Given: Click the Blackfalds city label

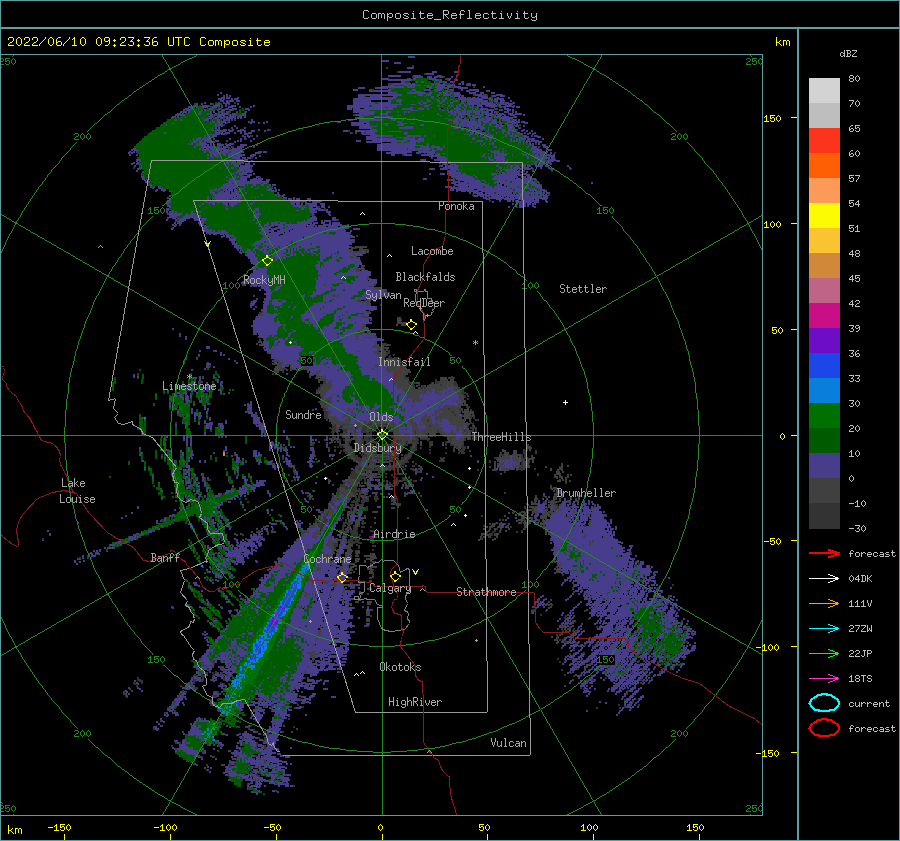Looking at the screenshot, I should pos(425,277).
